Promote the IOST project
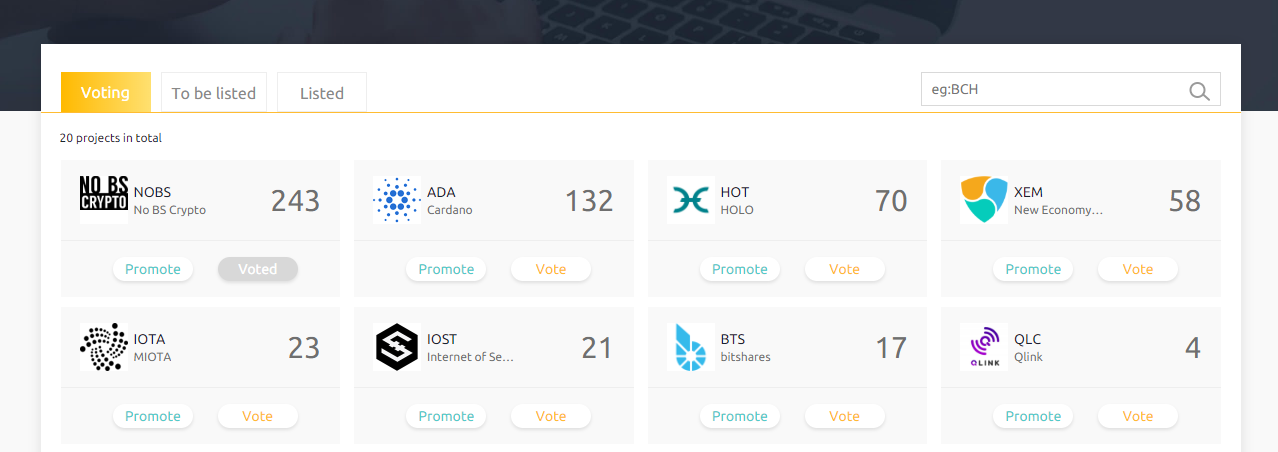This screenshot has height=452, width=1278. 446,416
